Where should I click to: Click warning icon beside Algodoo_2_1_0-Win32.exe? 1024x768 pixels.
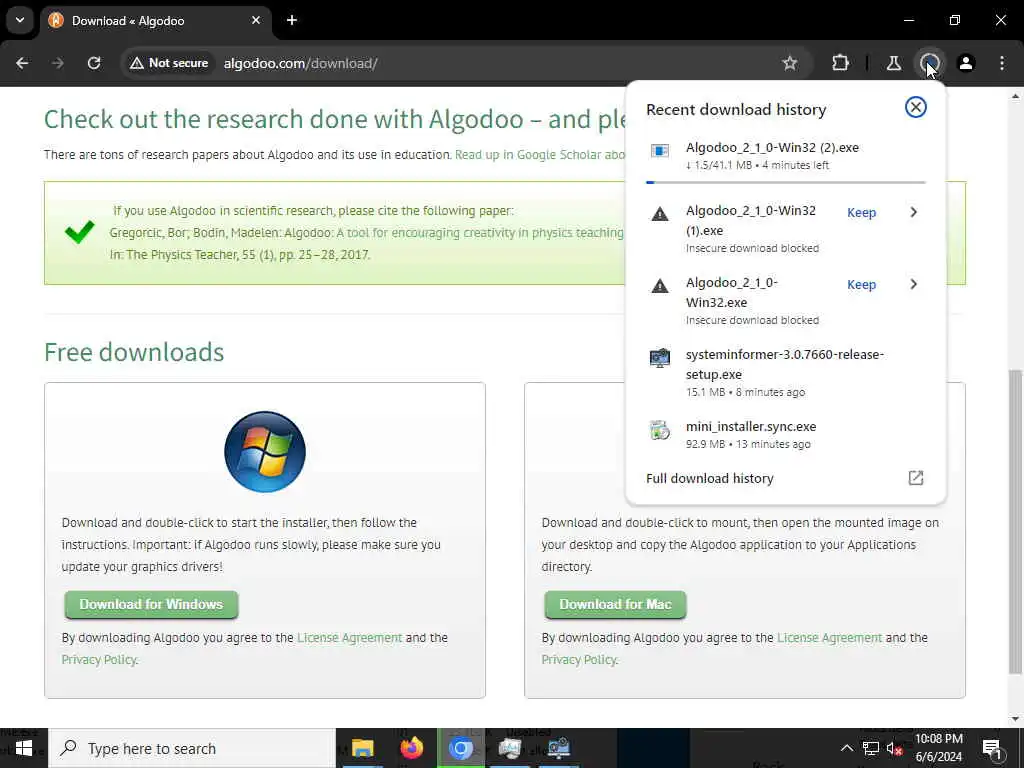pyautogui.click(x=660, y=285)
